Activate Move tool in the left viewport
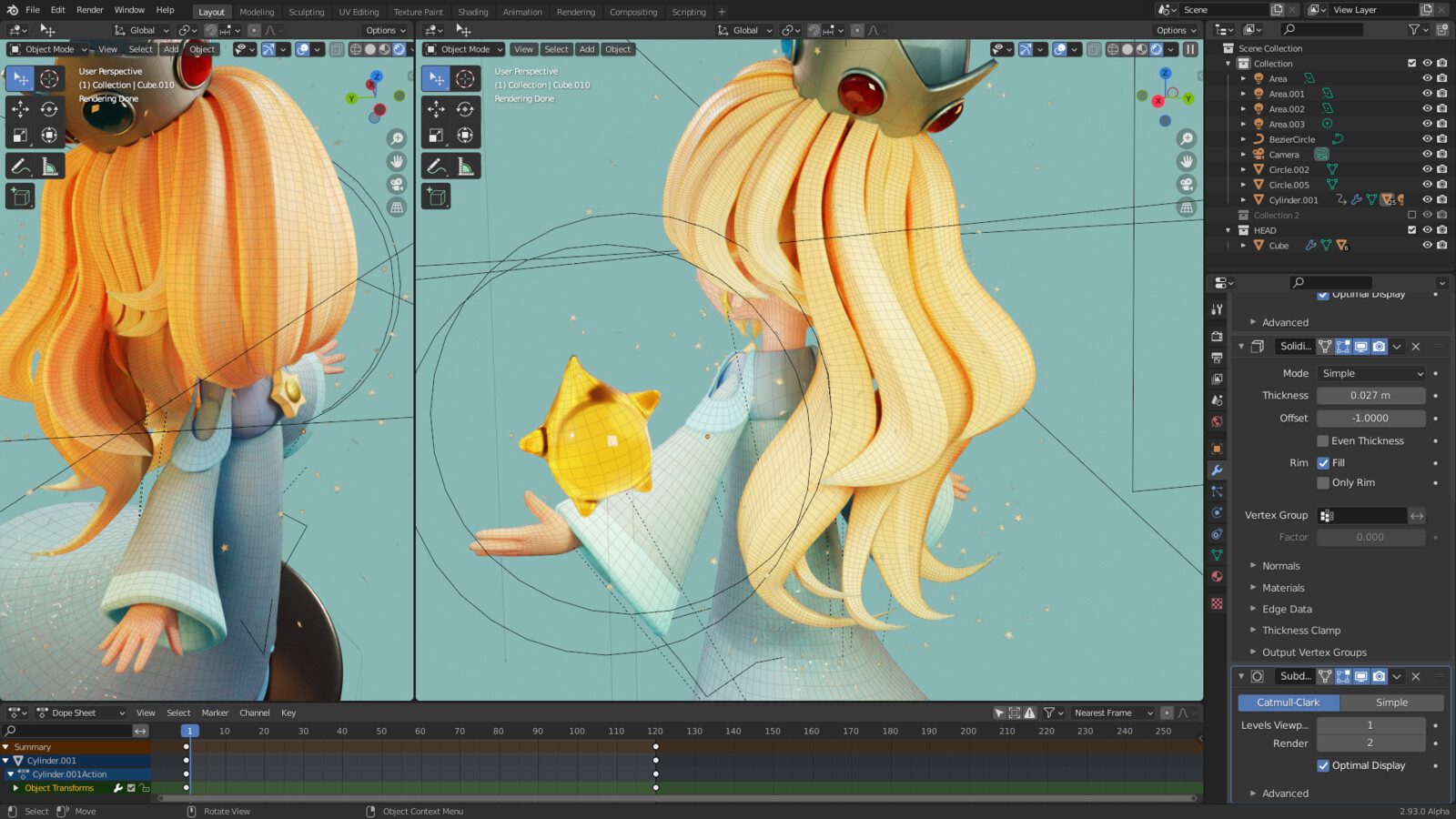Screen dimensions: 1456x819 click(20, 109)
